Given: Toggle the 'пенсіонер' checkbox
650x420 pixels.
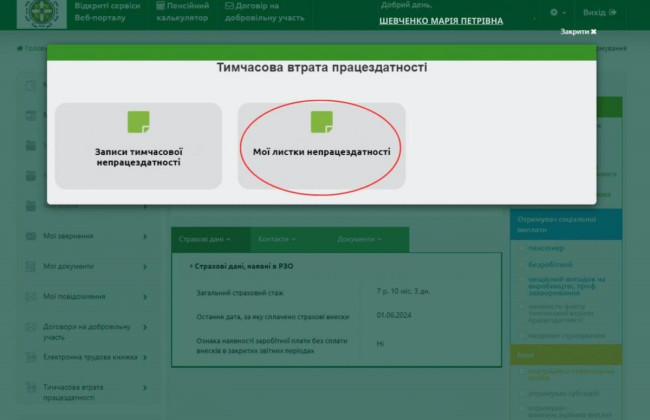Looking at the screenshot, I should [522, 248].
